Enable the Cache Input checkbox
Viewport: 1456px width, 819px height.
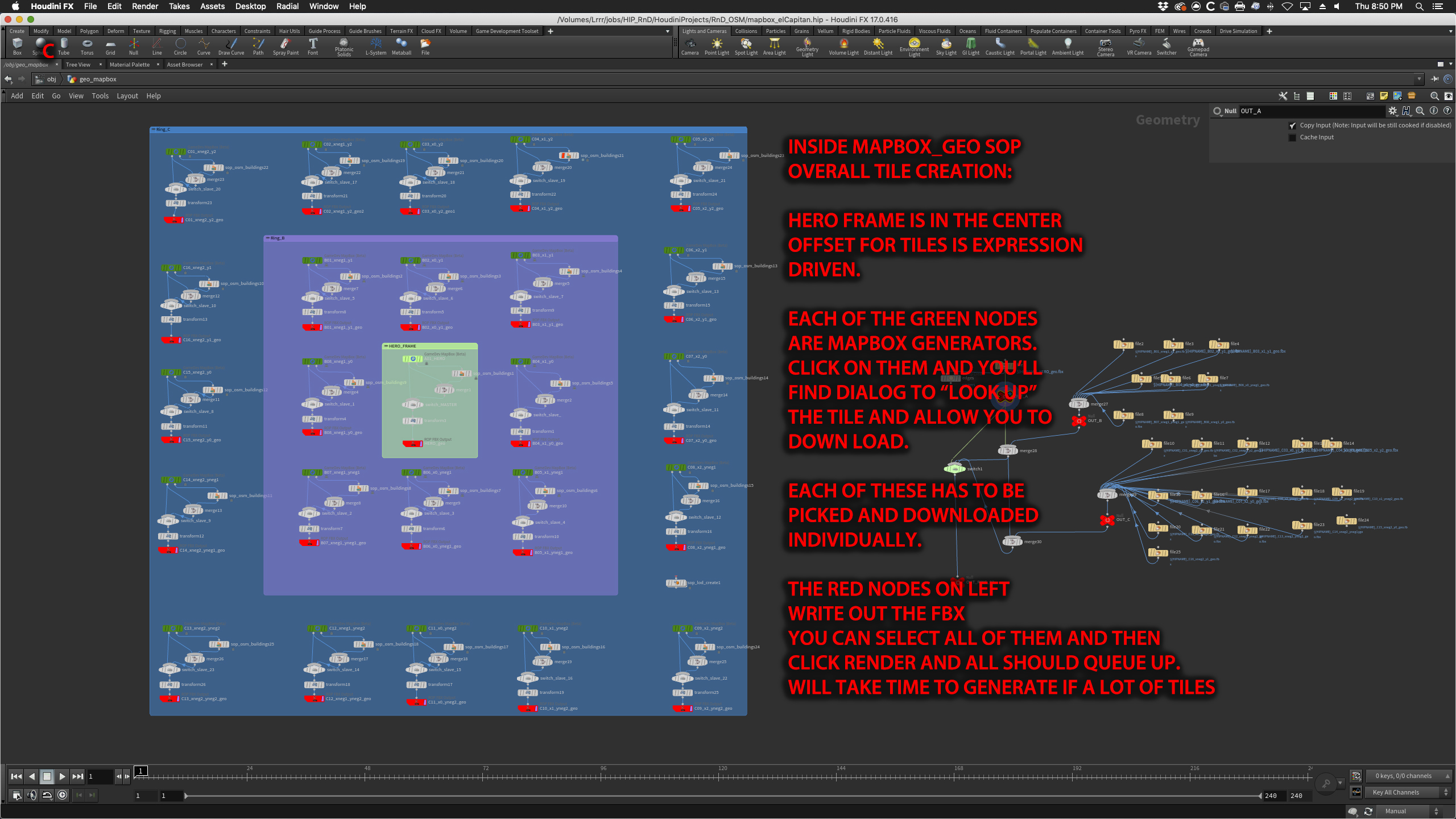tap(1292, 138)
